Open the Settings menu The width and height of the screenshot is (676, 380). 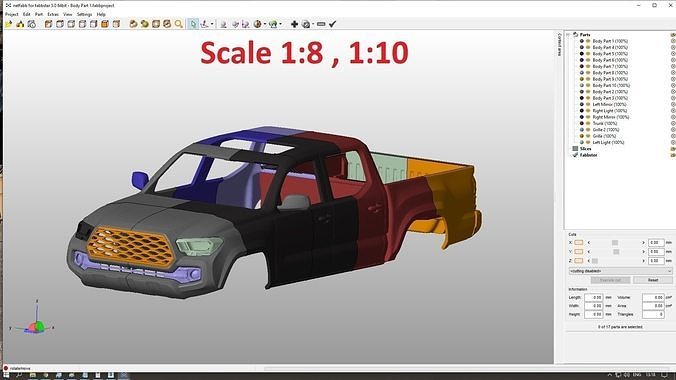click(x=84, y=14)
